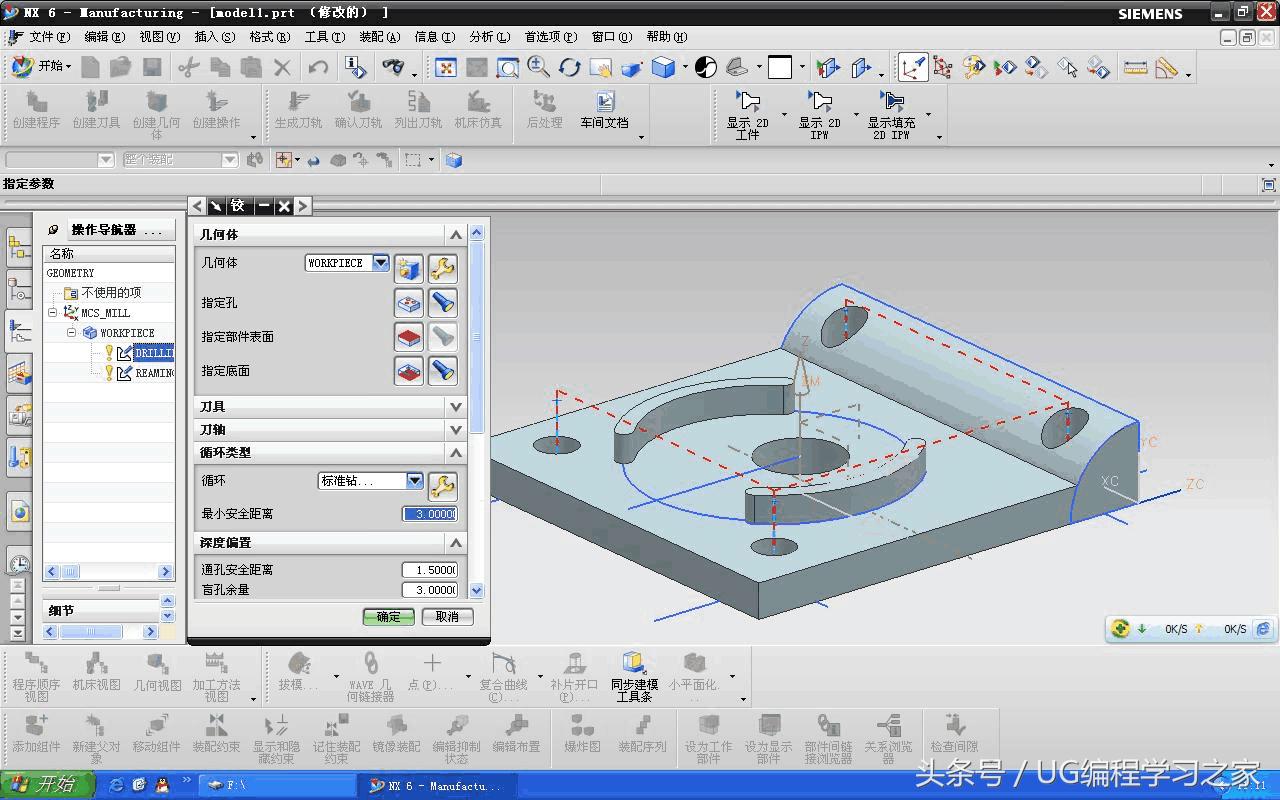The height and width of the screenshot is (800, 1280).
Task: Click the select holes icon beside 指定孔
Action: click(409, 303)
